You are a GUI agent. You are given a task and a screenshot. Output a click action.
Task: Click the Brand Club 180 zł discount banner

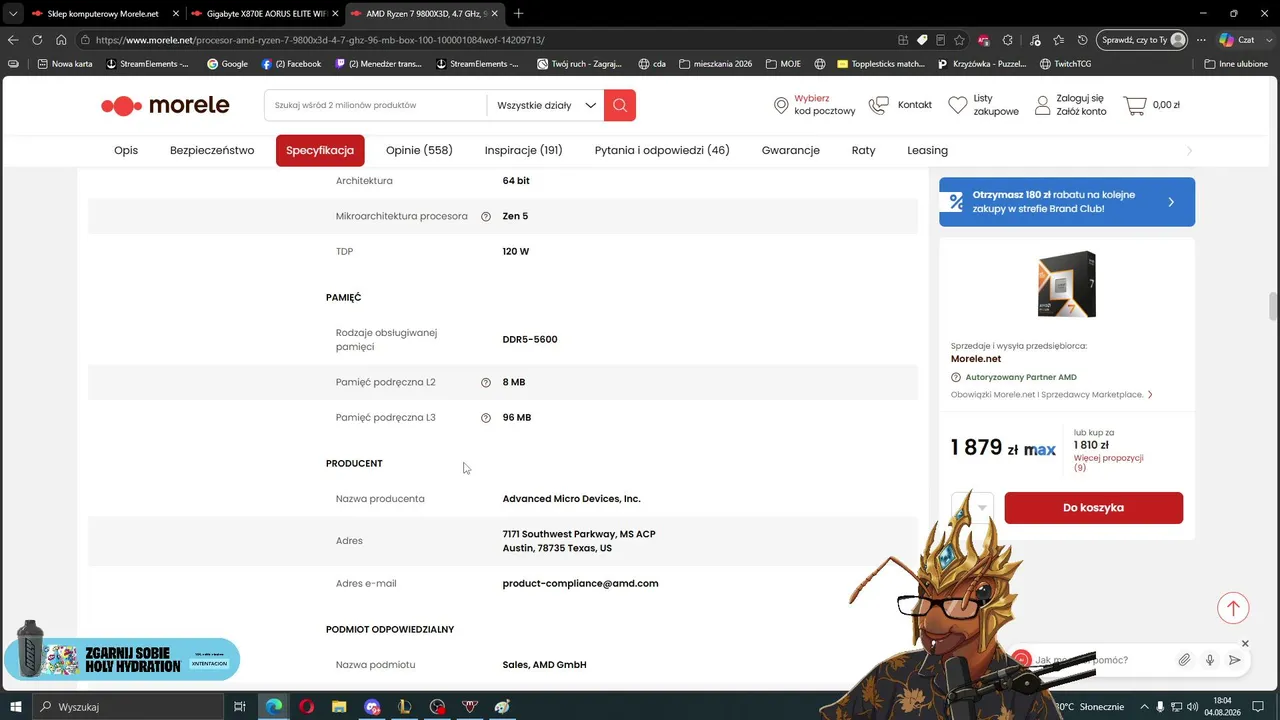[1067, 202]
